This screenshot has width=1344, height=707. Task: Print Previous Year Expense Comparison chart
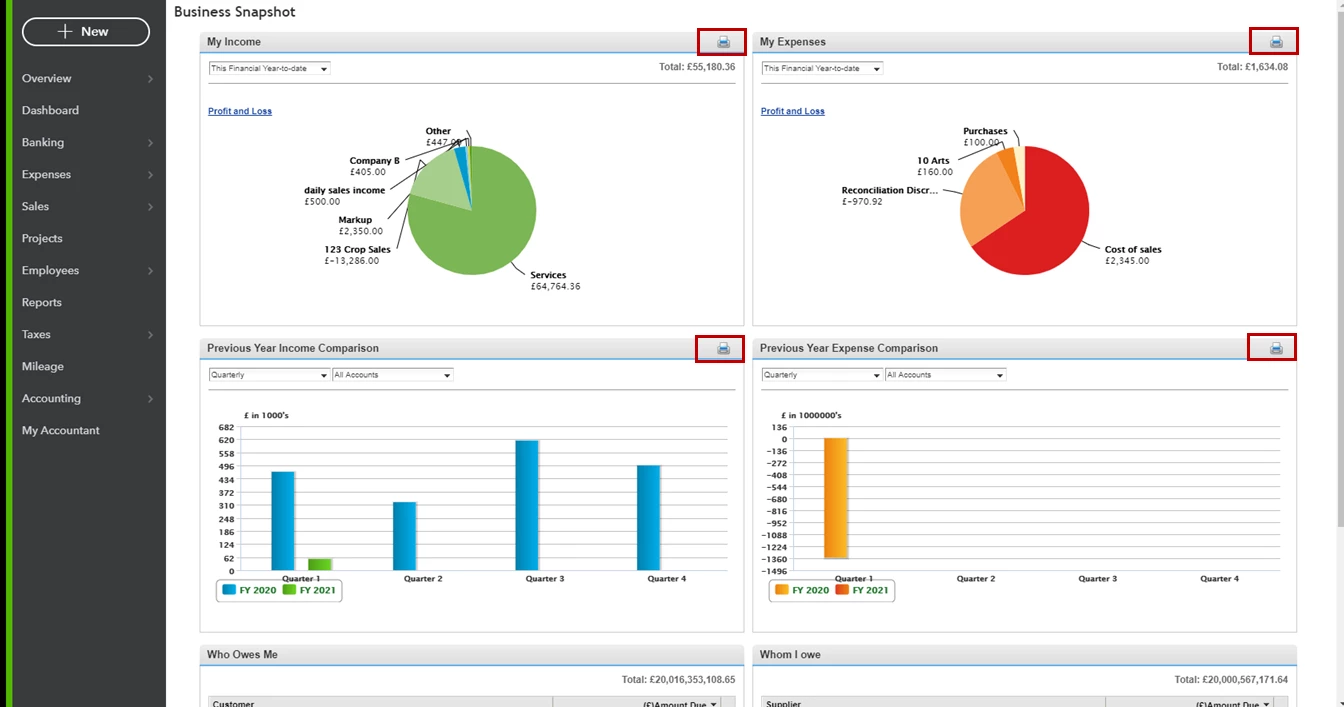coord(1276,348)
